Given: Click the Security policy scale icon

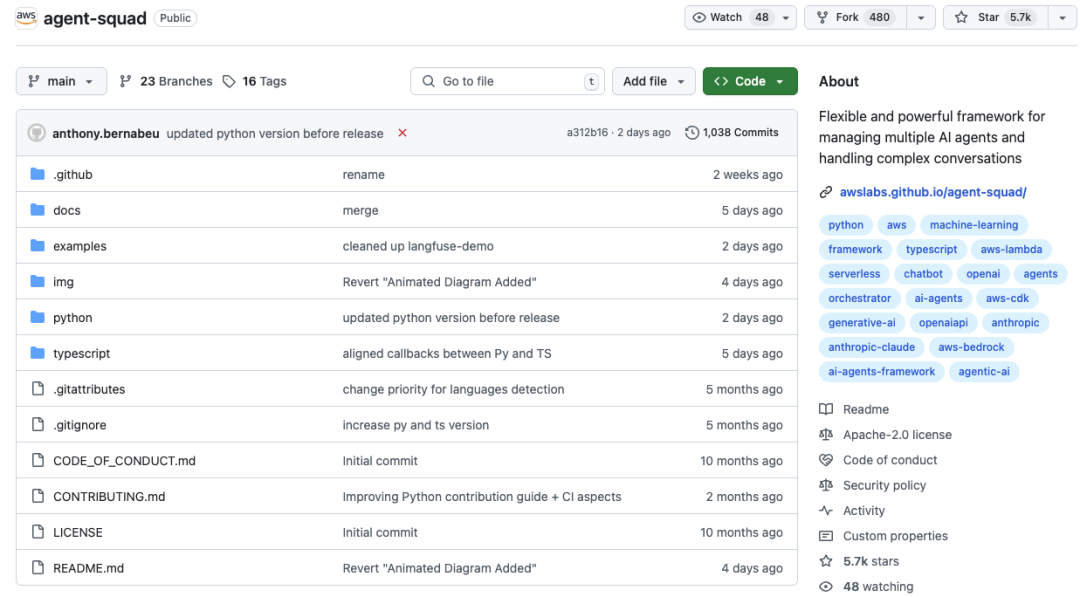Looking at the screenshot, I should 826,485.
